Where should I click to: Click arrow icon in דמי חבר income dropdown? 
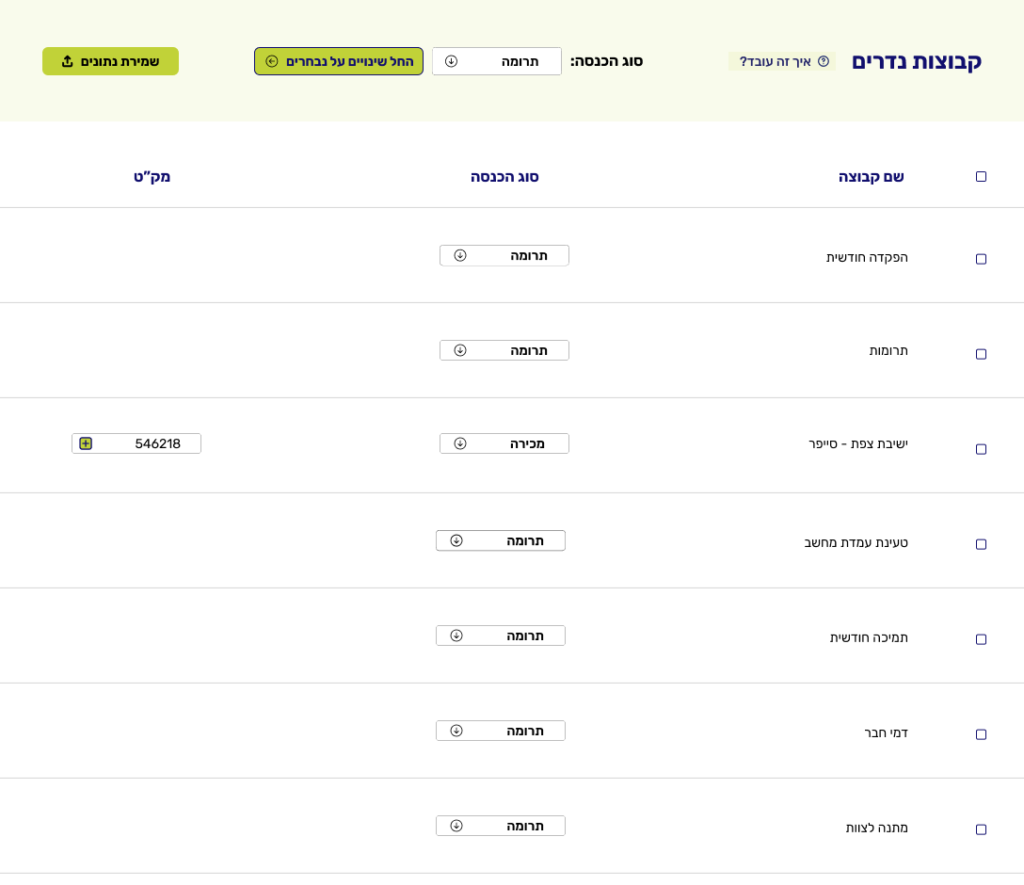[x=456, y=730]
